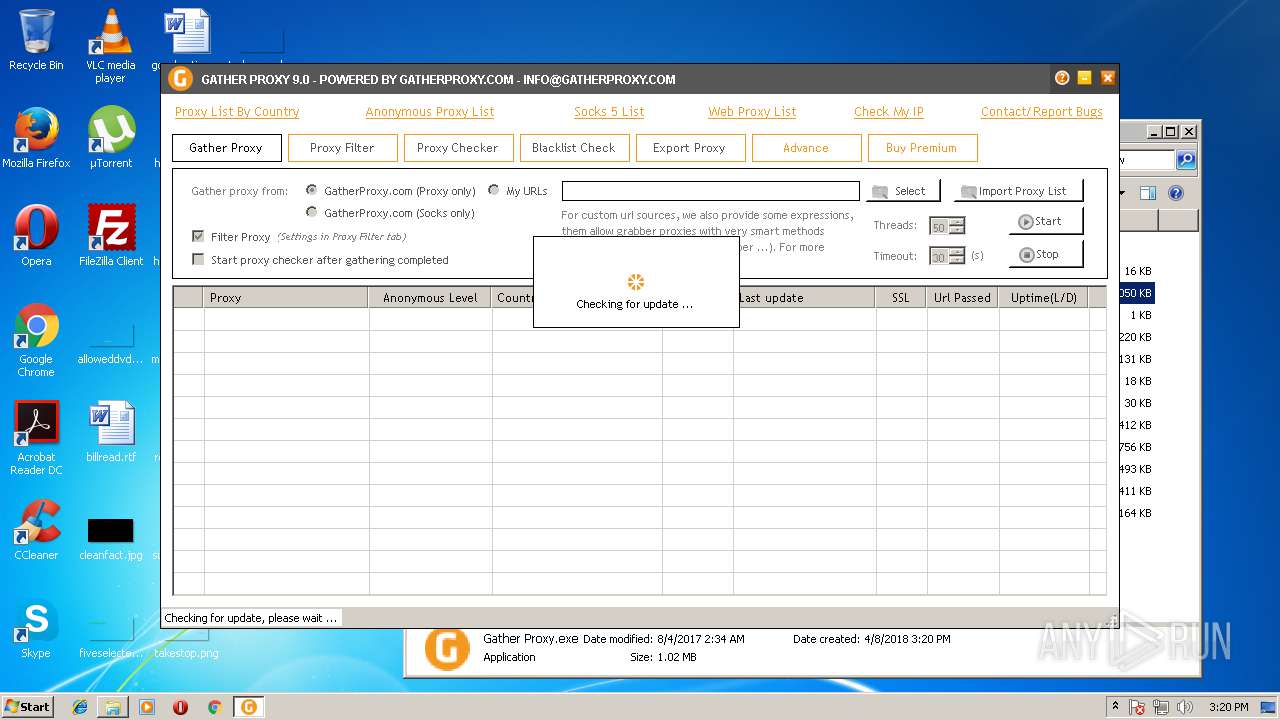The height and width of the screenshot is (720, 1280).
Task: Launch FileZilla Client desktop shortcut
Action: [110, 236]
